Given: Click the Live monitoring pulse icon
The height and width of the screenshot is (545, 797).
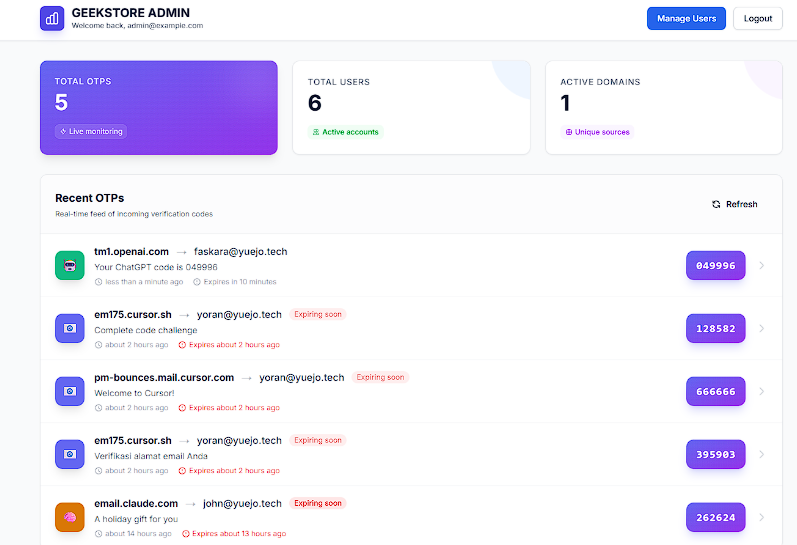Looking at the screenshot, I should [63, 131].
